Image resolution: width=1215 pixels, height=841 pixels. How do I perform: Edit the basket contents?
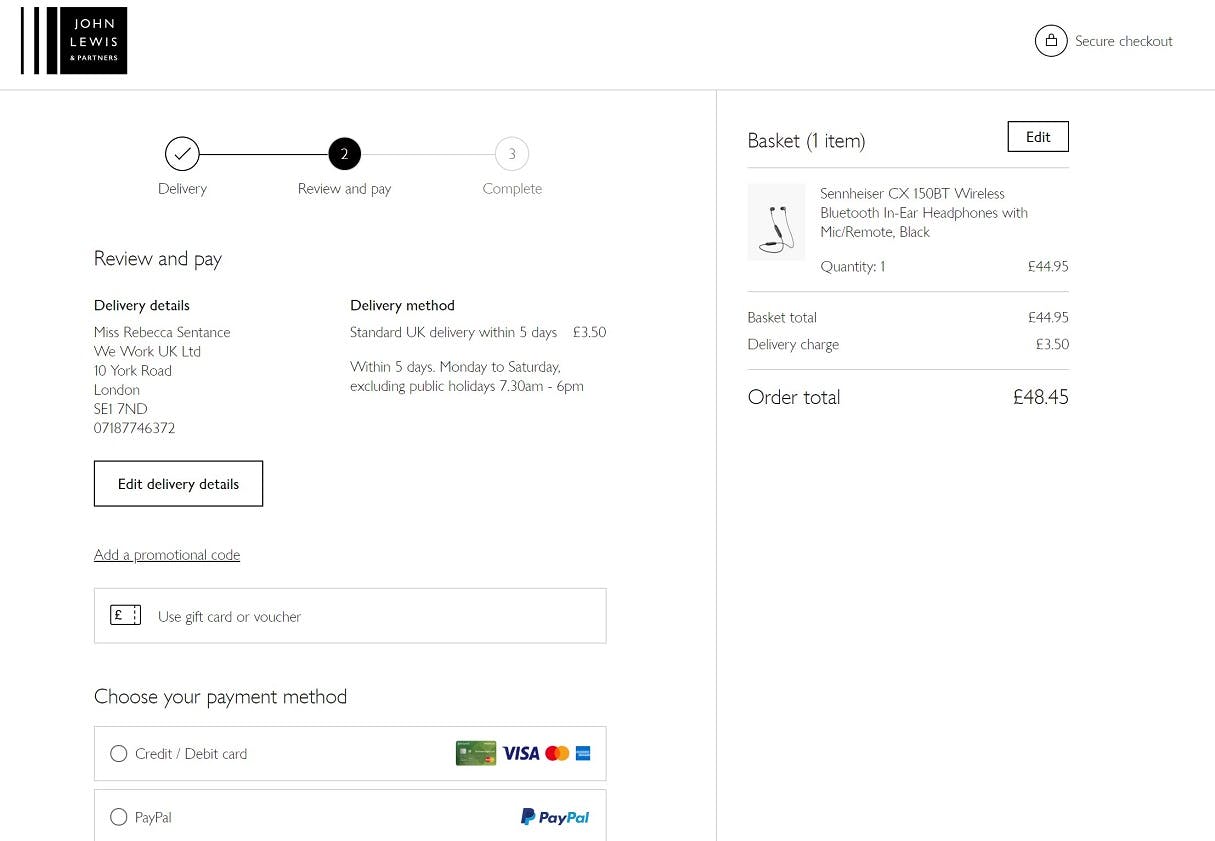1037,136
